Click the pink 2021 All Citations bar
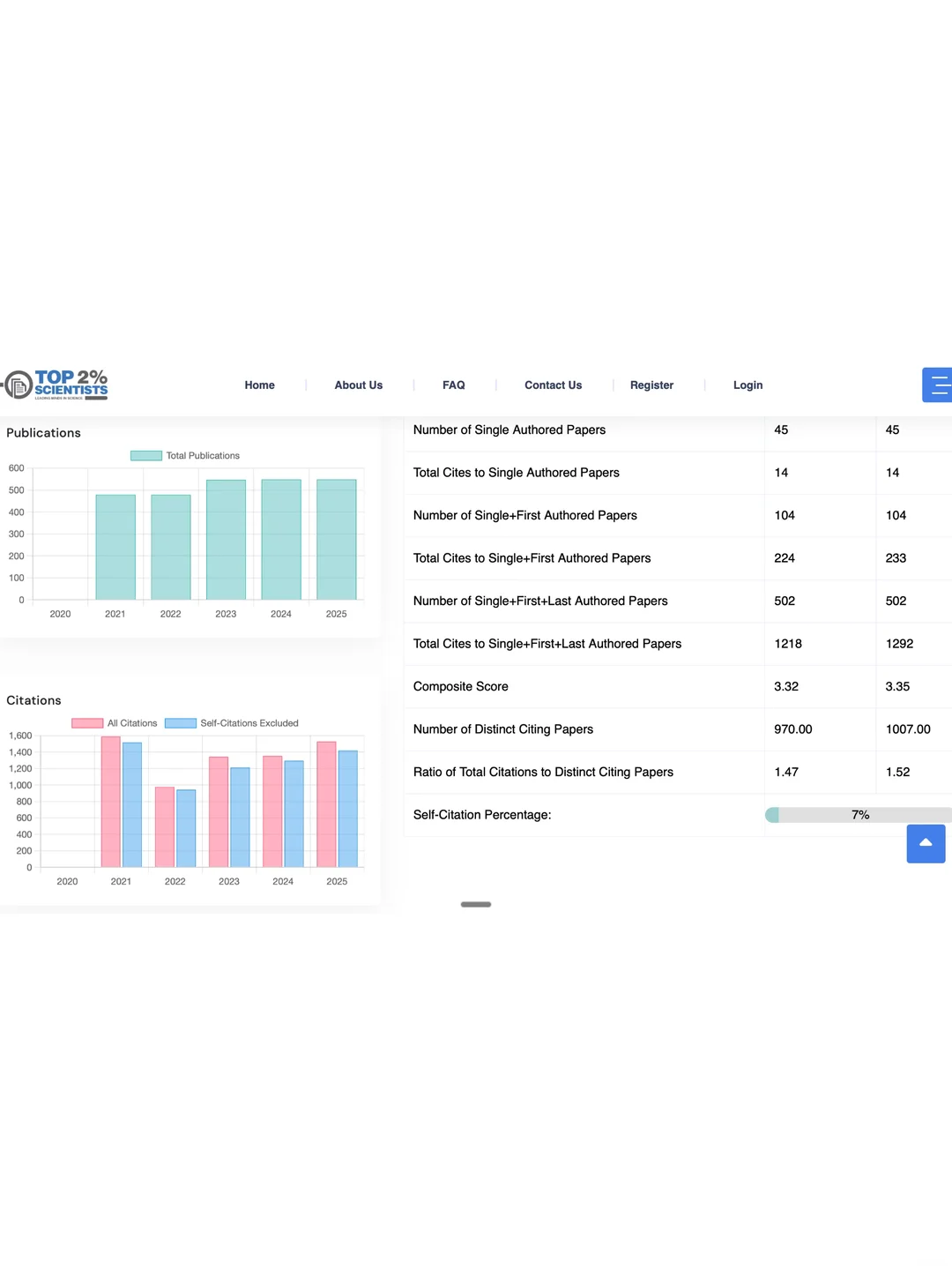 tap(111, 802)
